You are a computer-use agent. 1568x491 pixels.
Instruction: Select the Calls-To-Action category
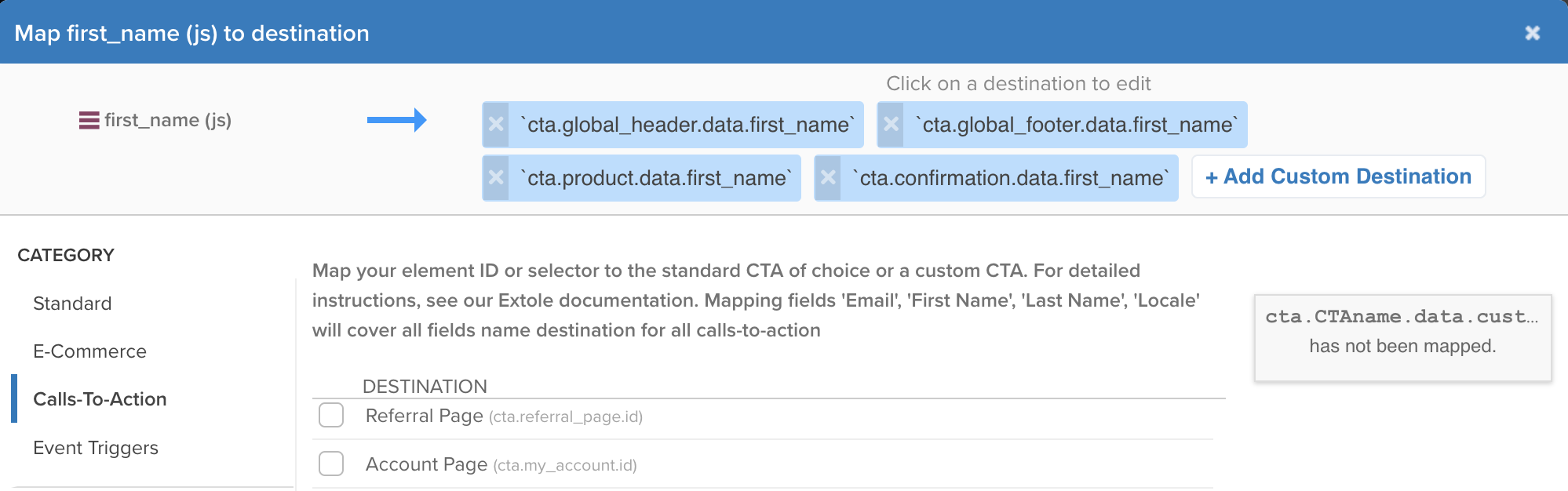click(100, 399)
